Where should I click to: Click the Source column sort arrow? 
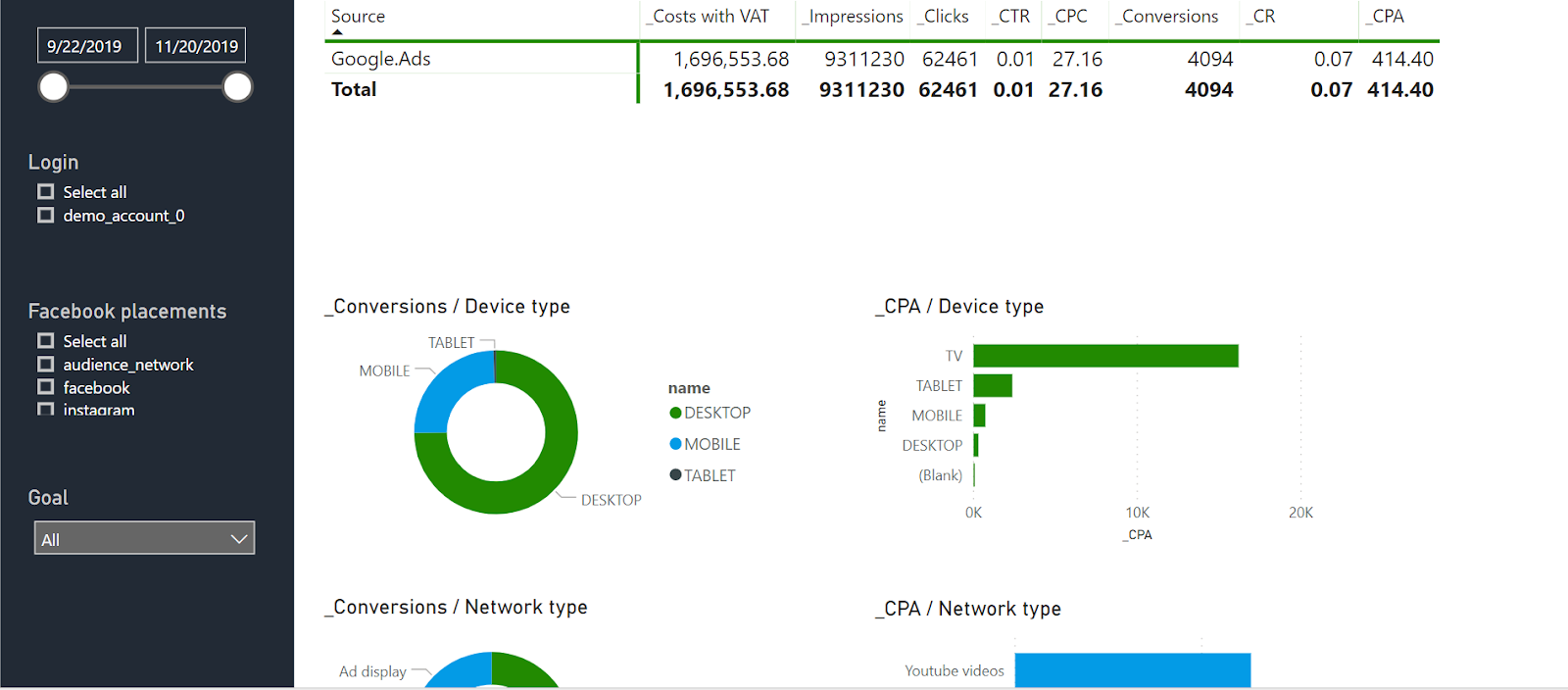[x=337, y=32]
